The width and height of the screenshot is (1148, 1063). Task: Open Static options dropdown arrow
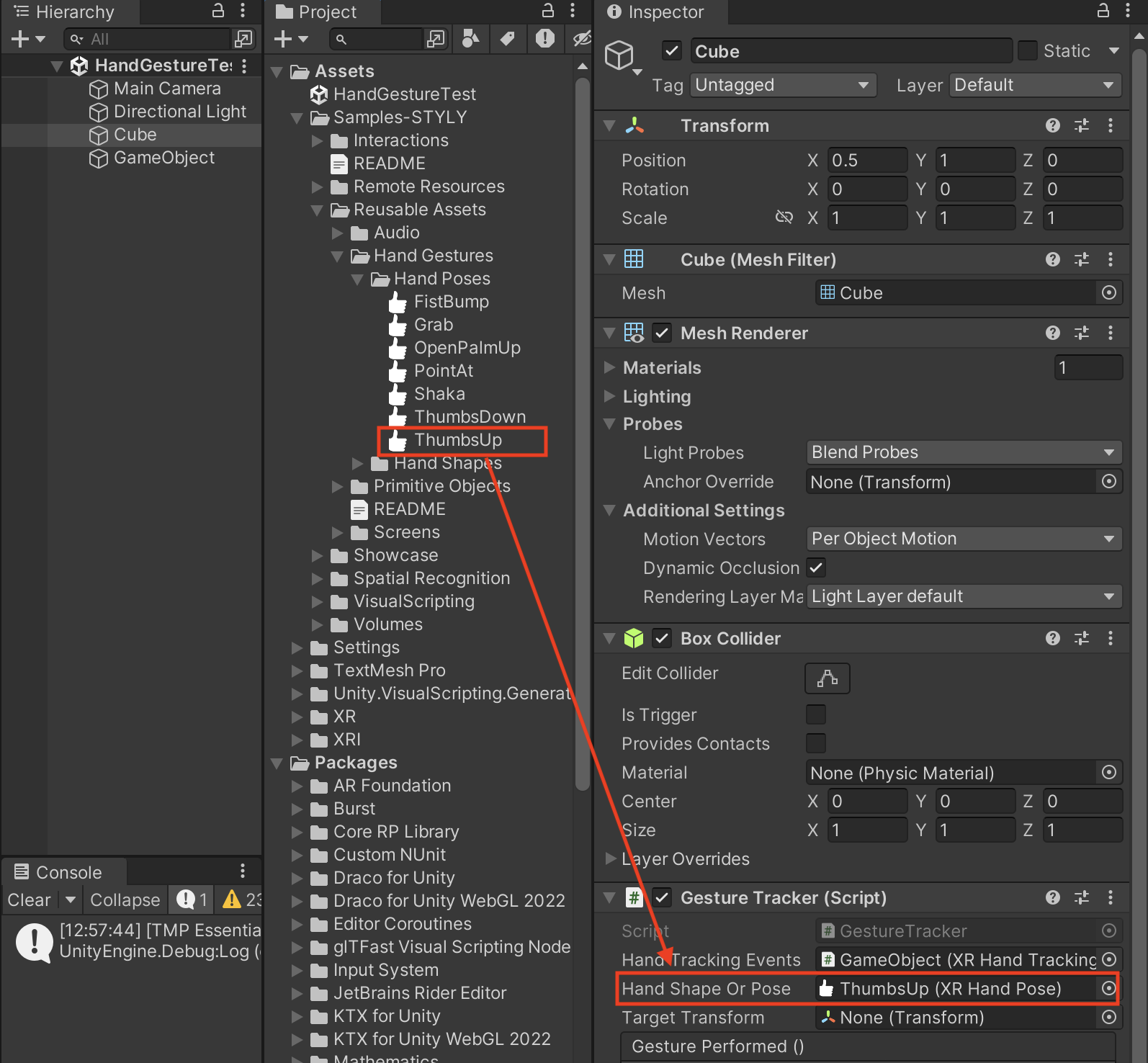tap(1113, 50)
